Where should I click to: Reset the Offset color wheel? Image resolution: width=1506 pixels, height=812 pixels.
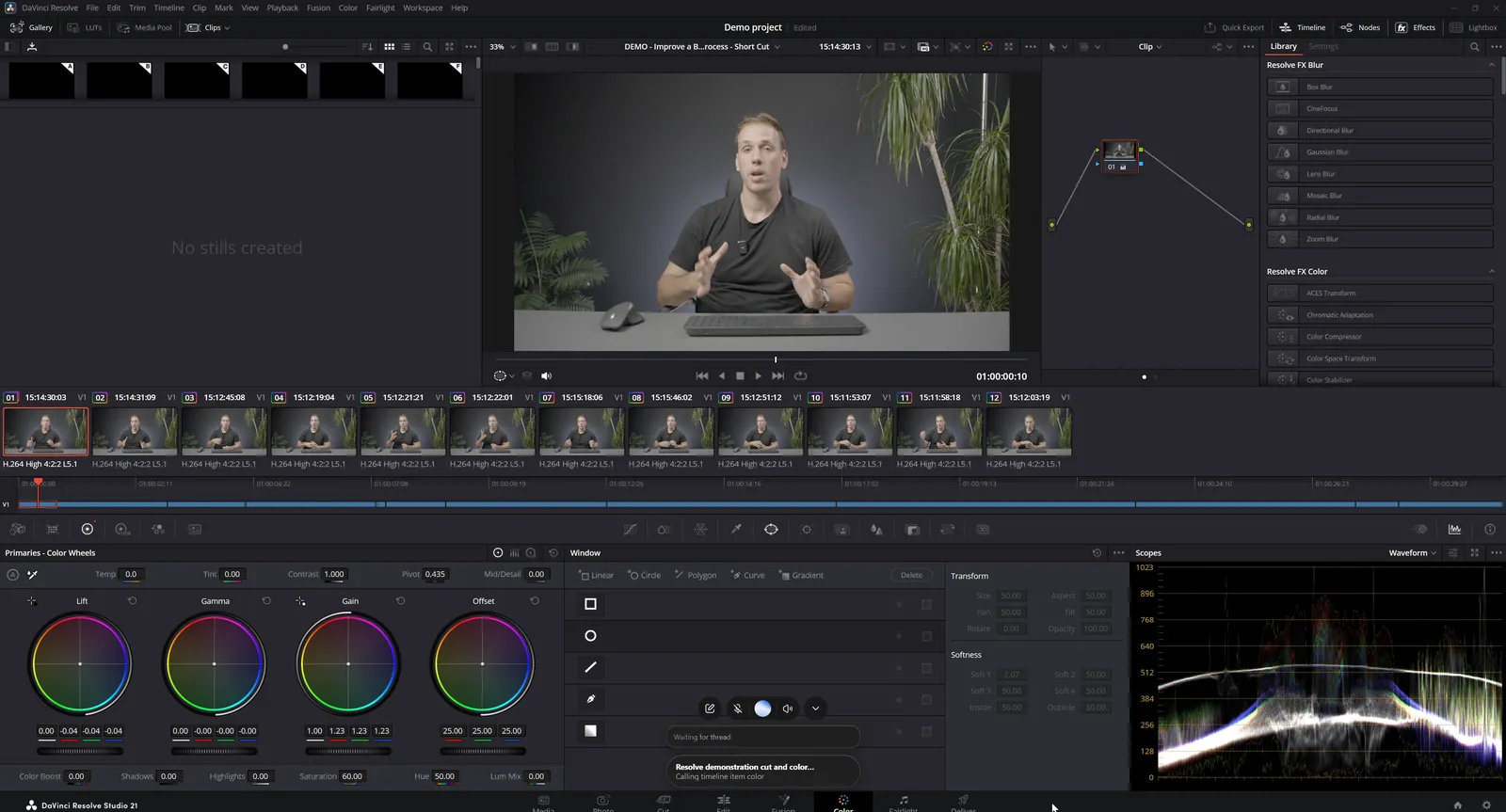(x=535, y=600)
